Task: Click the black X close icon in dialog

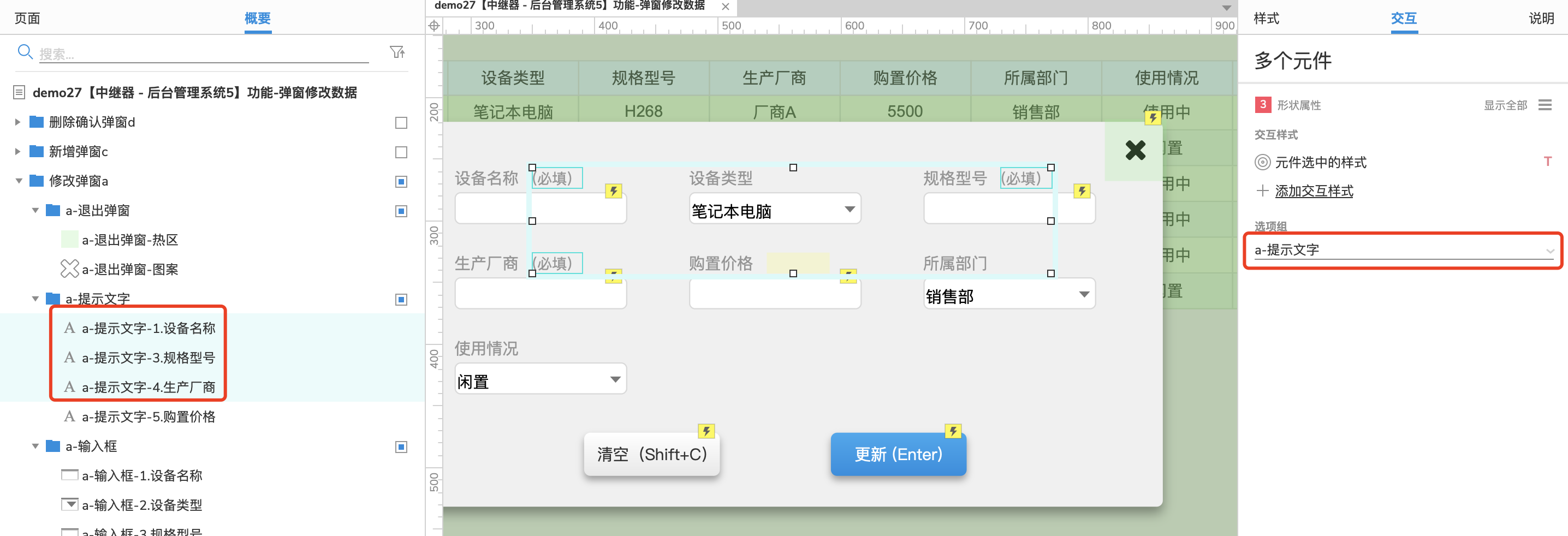Action: [1135, 150]
